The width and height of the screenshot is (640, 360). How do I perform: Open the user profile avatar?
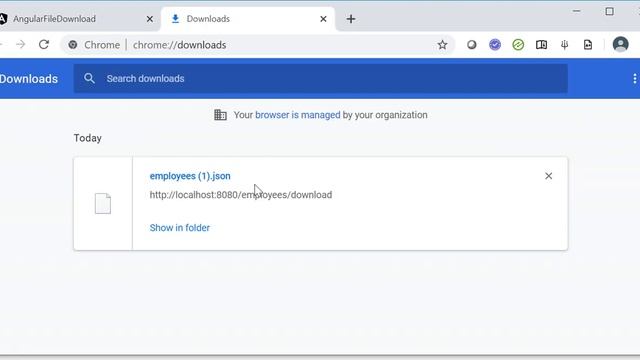pos(620,44)
